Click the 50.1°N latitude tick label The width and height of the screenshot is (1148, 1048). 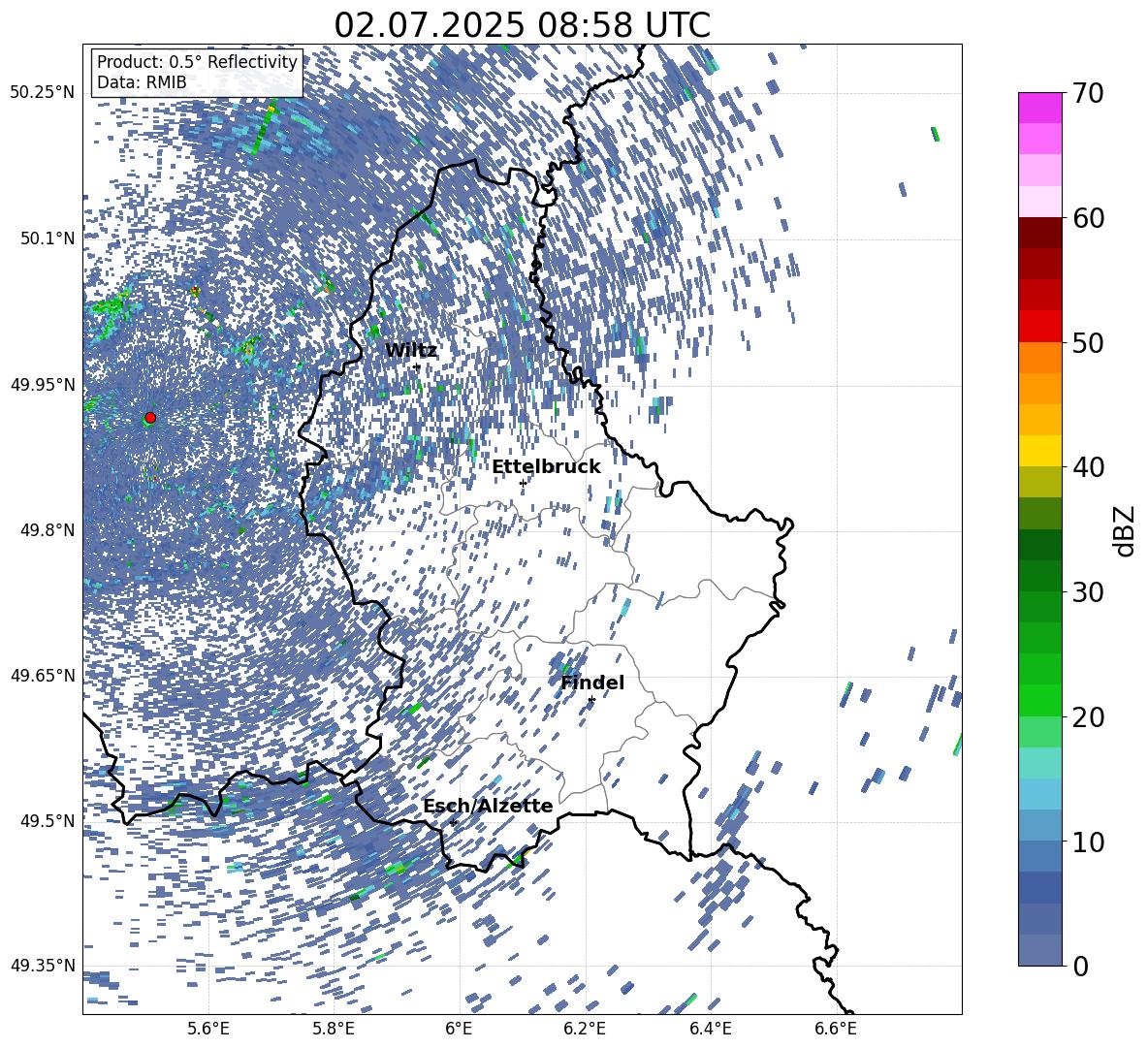pyautogui.click(x=47, y=238)
